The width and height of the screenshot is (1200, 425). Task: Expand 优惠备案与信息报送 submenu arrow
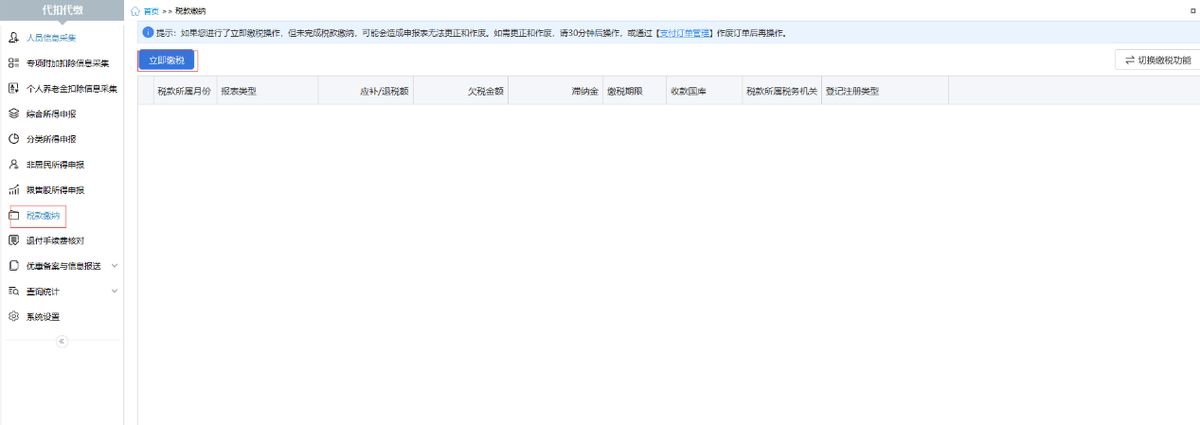[x=114, y=266]
